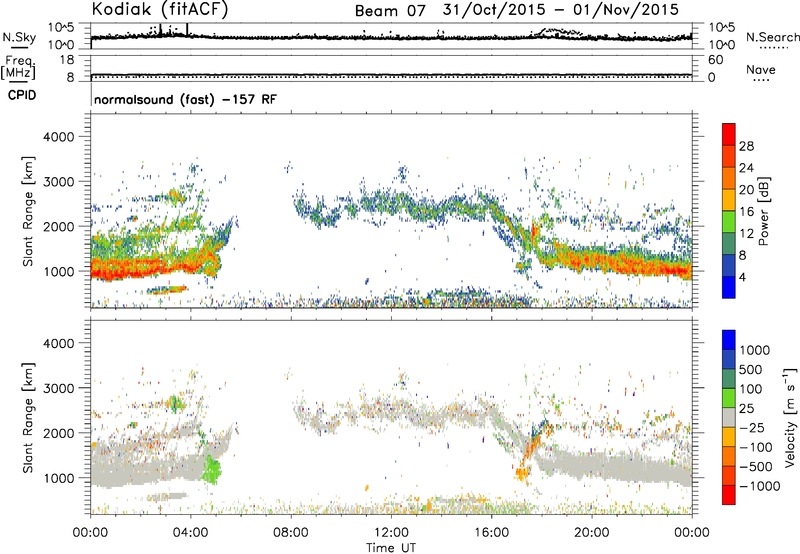Click the '25' velocity colorbar label
This screenshot has height=554, width=800.
click(x=748, y=409)
